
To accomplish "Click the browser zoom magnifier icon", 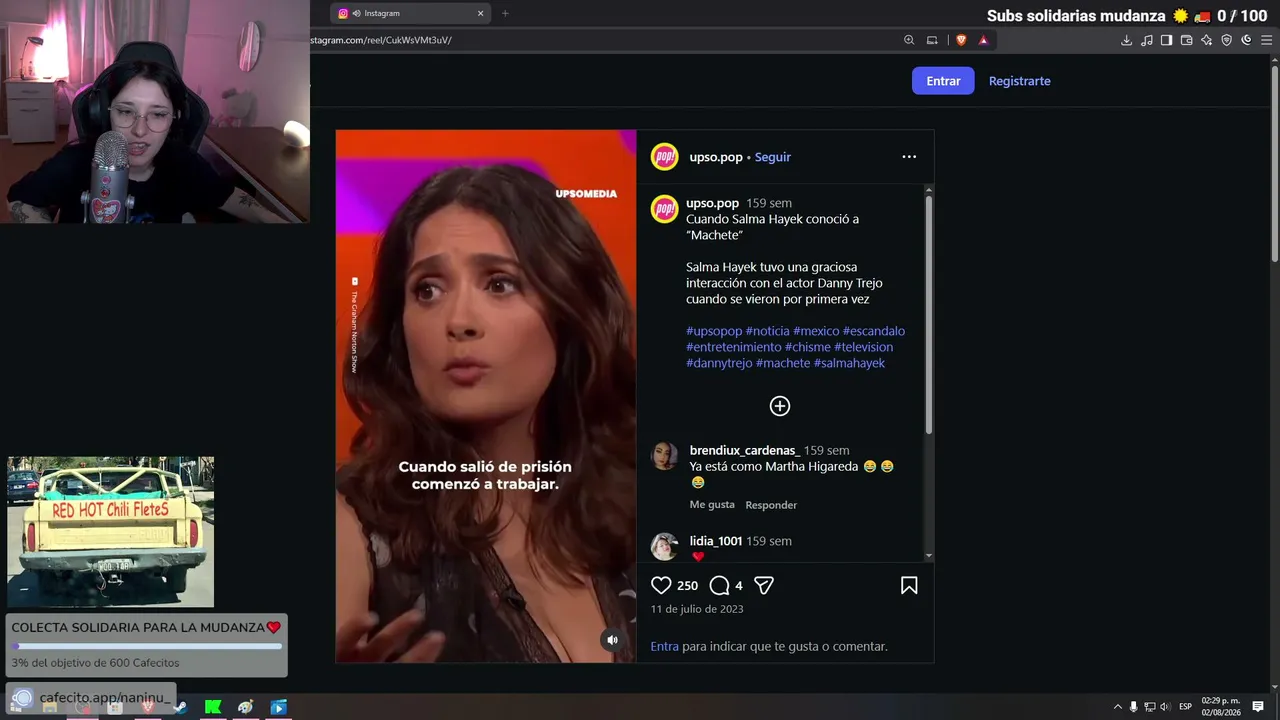I will pyautogui.click(x=909, y=40).
